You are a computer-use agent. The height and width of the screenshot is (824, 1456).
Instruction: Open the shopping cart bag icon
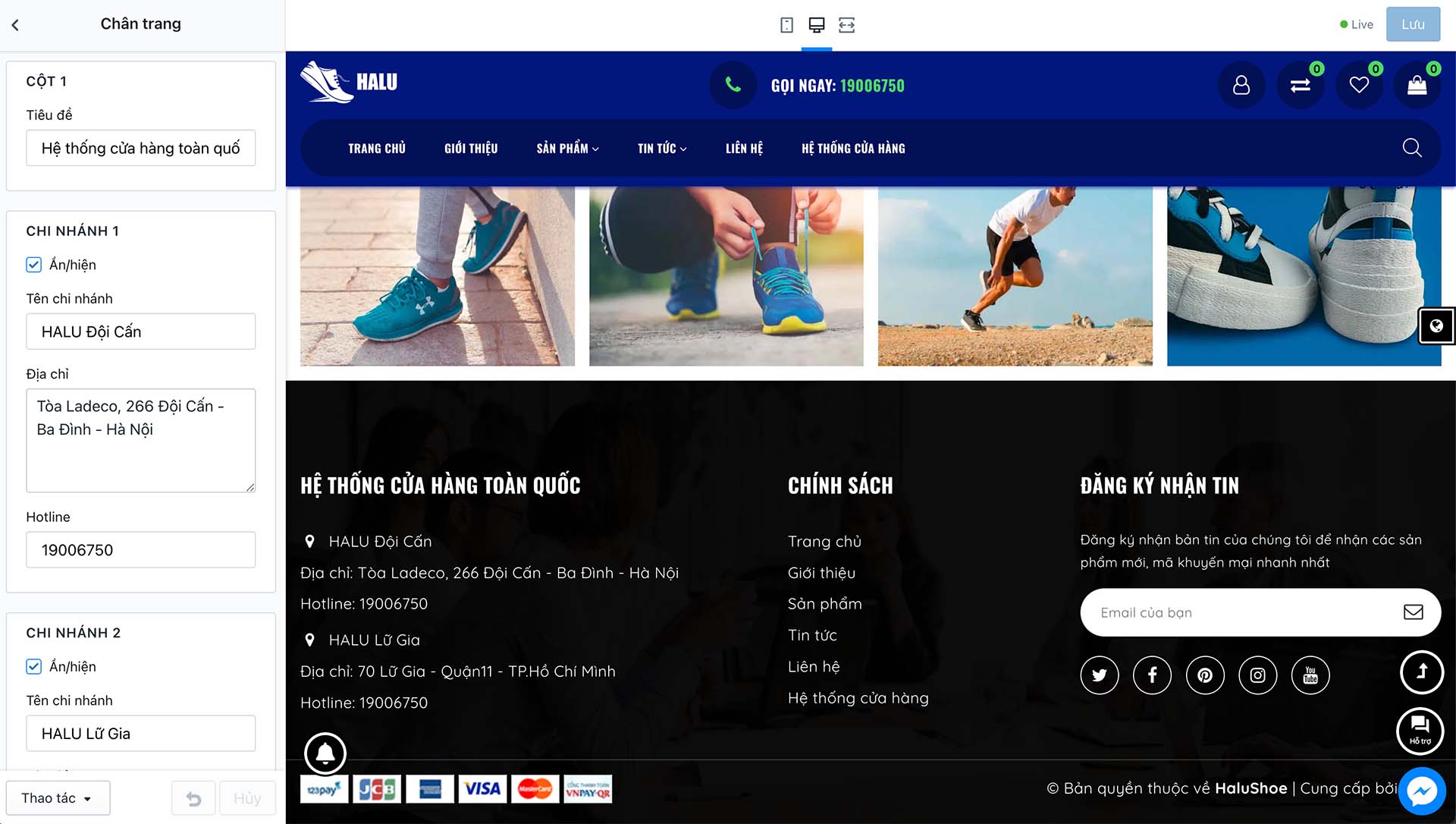[x=1417, y=85]
